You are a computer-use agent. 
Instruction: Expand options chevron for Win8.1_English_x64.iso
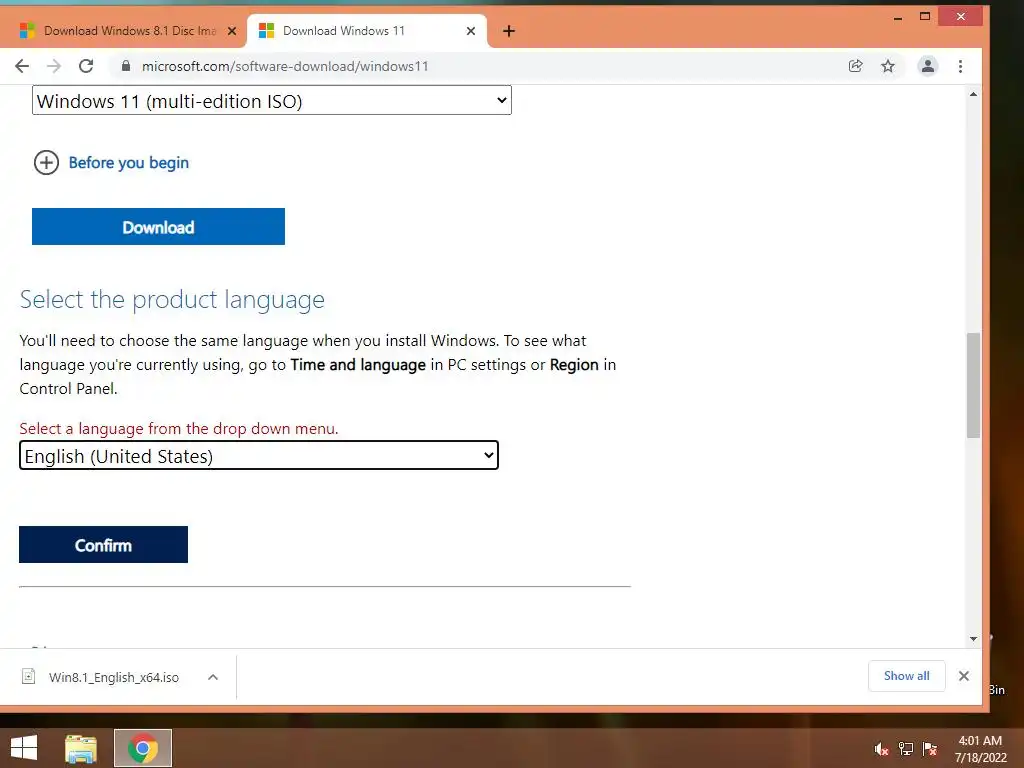[x=213, y=677]
